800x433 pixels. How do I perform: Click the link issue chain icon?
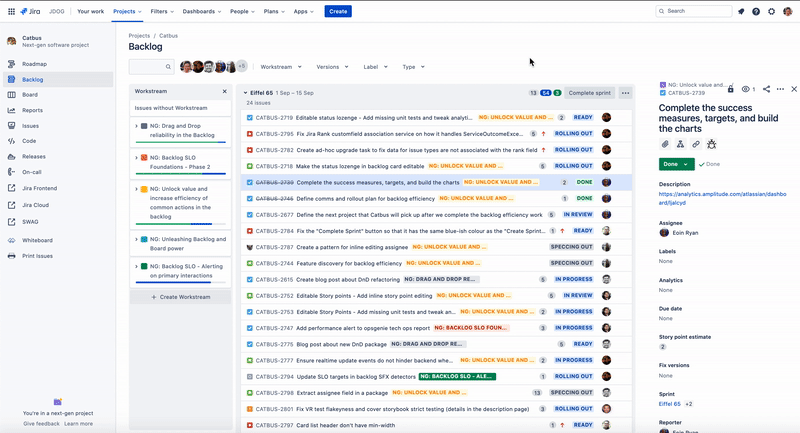pyautogui.click(x=696, y=144)
